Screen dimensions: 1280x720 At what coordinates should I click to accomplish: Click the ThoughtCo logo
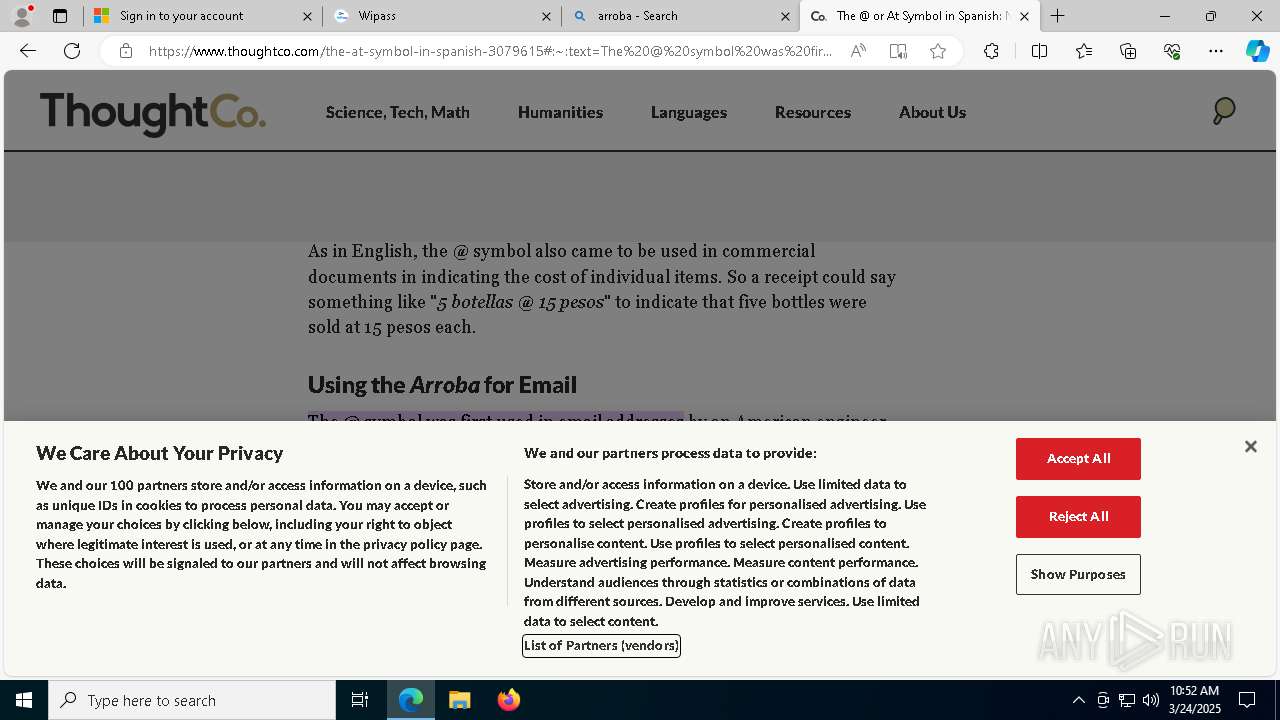pos(153,113)
